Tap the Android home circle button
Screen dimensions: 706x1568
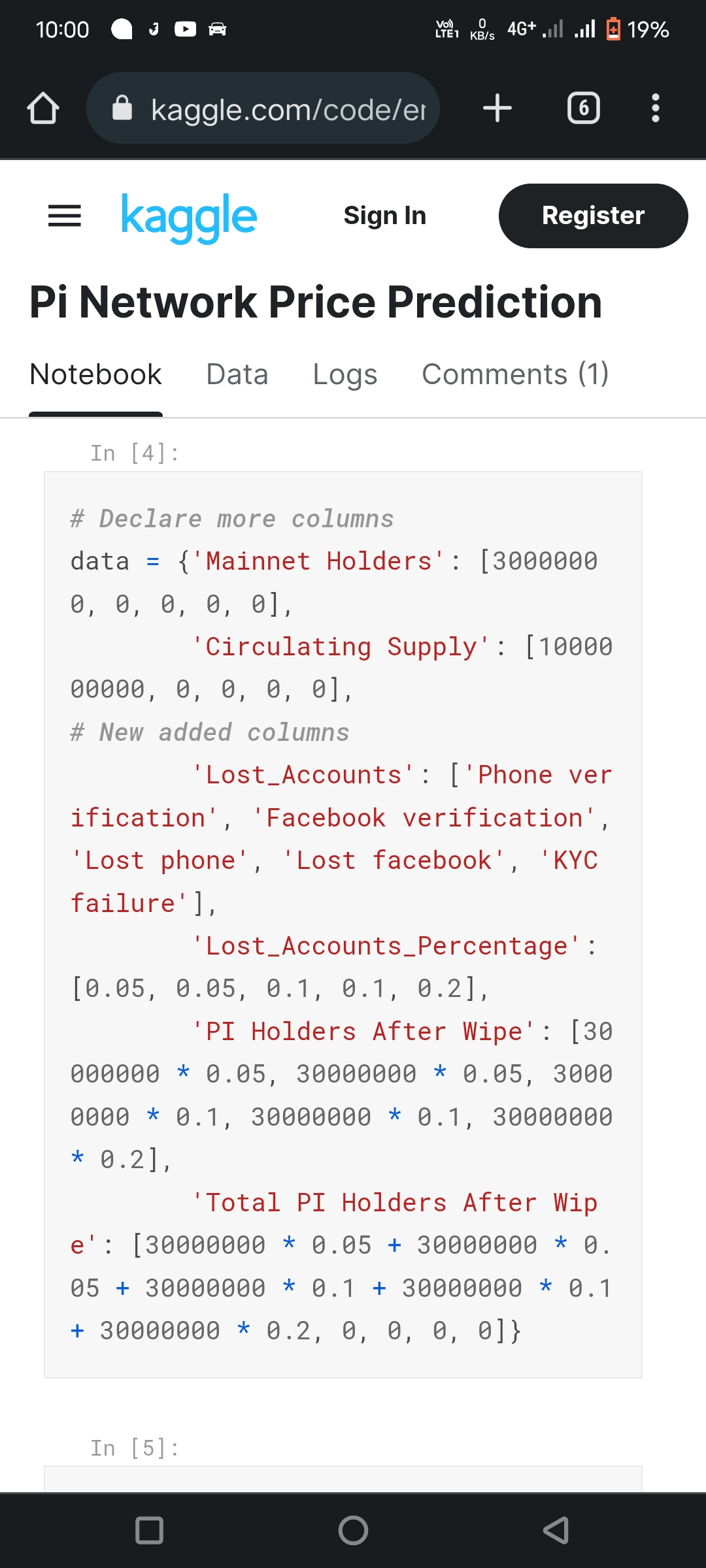point(353,1530)
